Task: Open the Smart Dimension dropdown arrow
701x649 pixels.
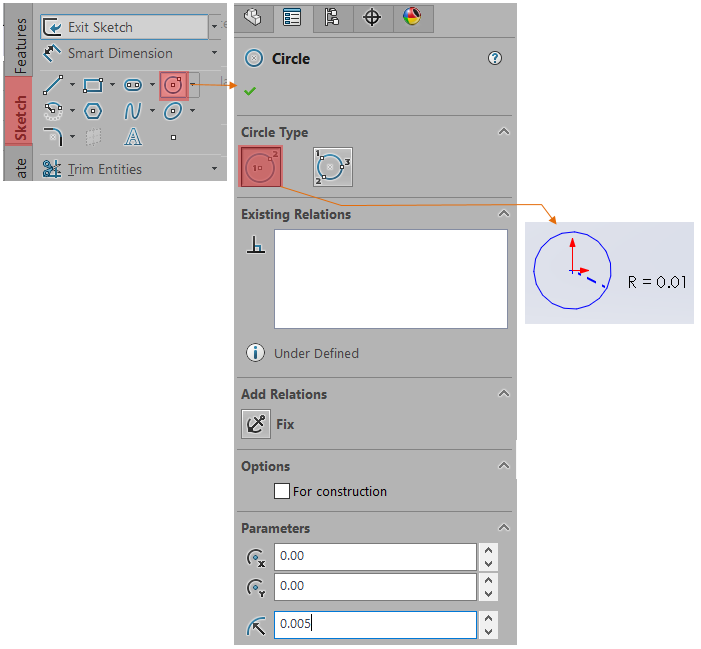Action: tap(215, 53)
